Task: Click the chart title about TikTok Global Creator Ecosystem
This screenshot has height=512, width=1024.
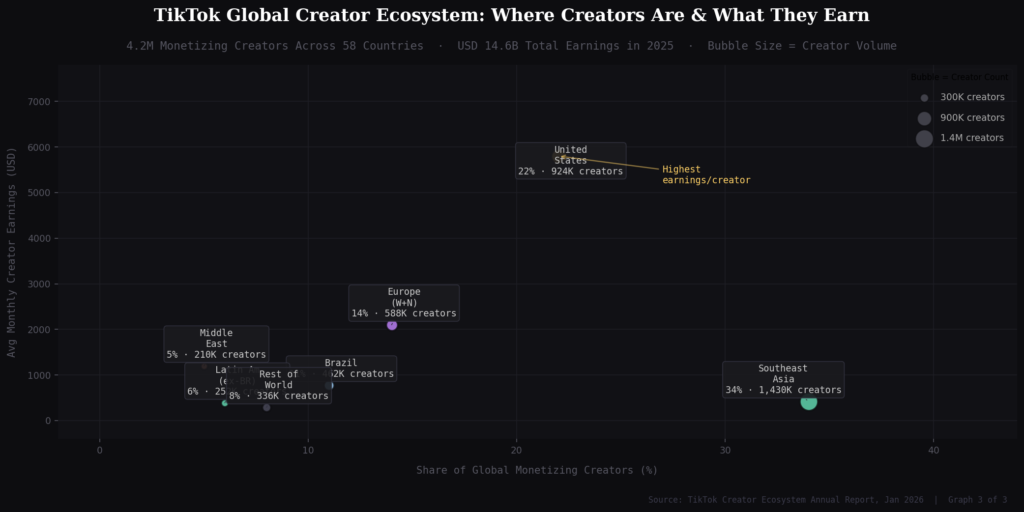Action: pyautogui.click(x=511, y=16)
